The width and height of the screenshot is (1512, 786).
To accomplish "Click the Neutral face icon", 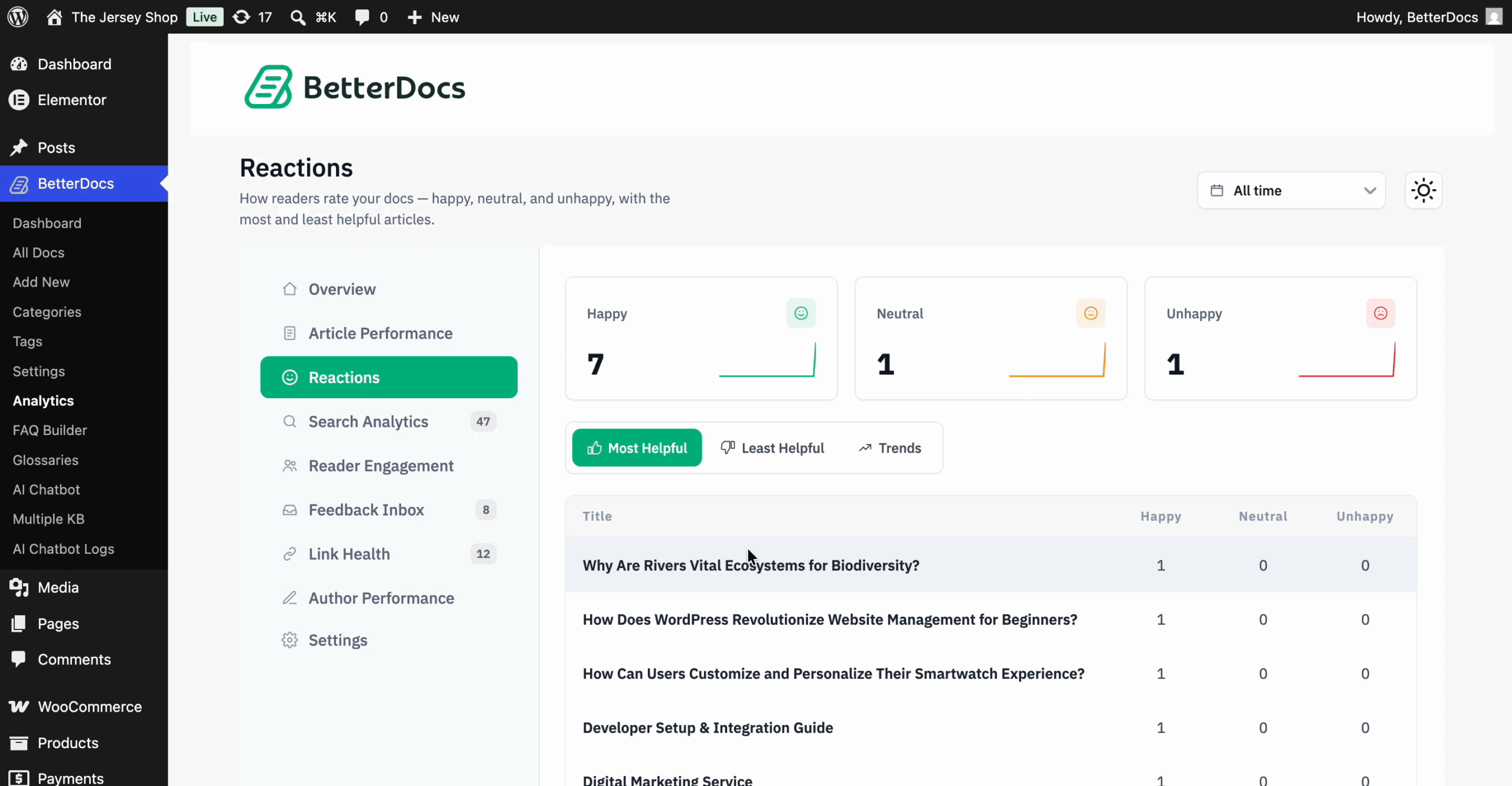I will [x=1090, y=313].
